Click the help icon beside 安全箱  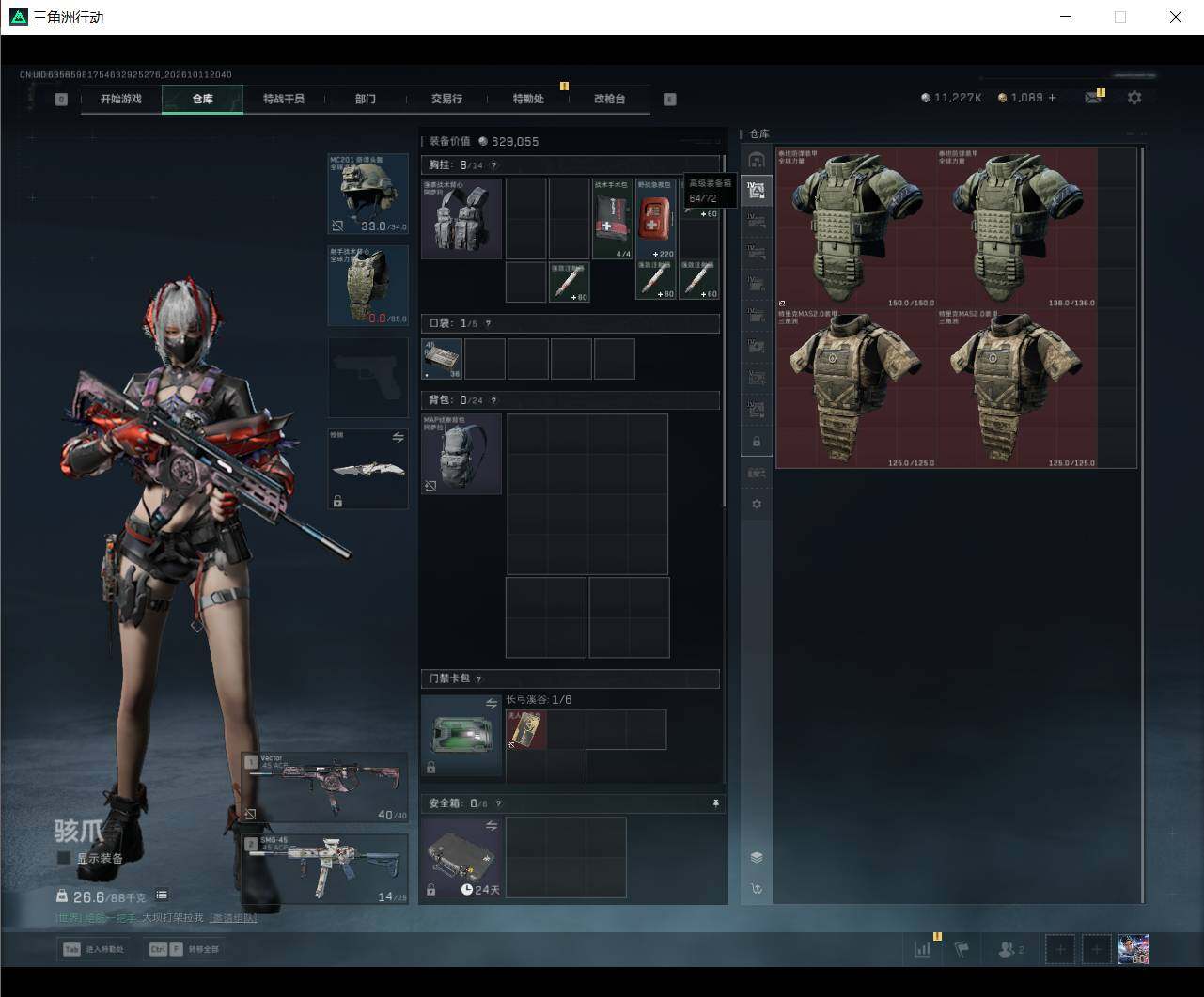(x=498, y=803)
